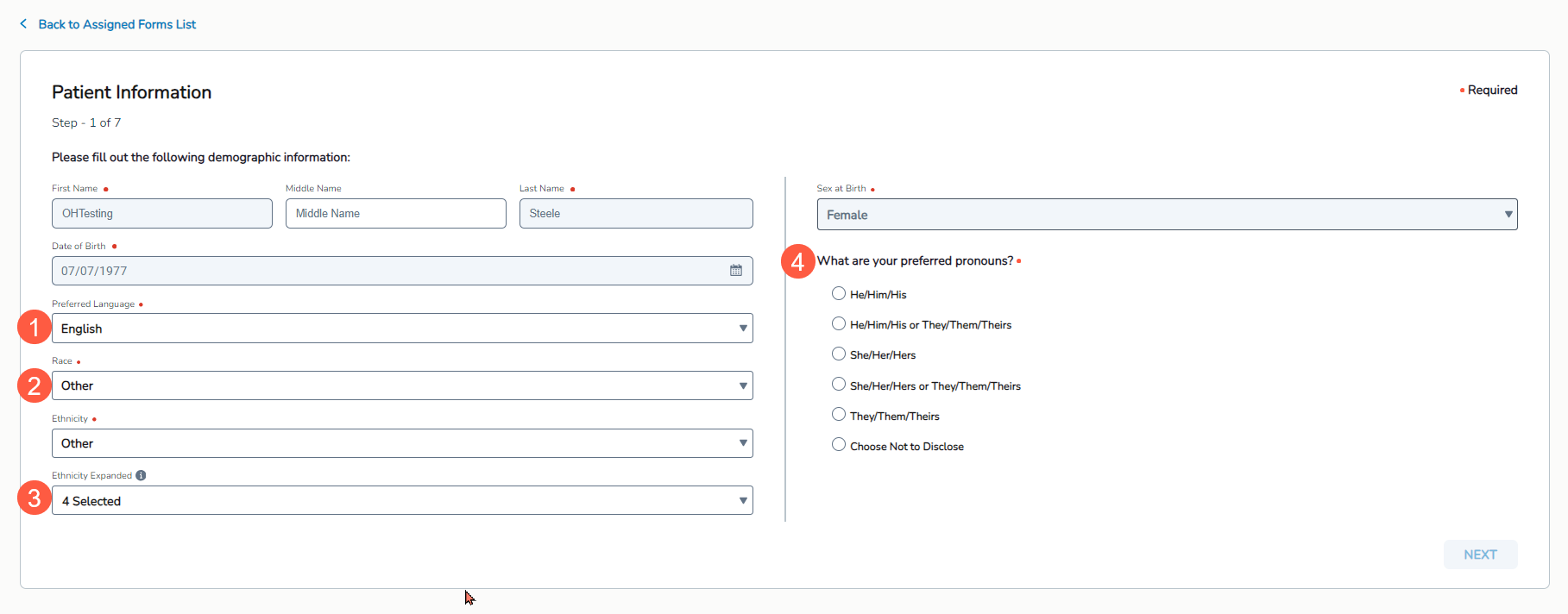Click the NEXT button
The width and height of the screenshot is (1568, 614).
(x=1479, y=554)
